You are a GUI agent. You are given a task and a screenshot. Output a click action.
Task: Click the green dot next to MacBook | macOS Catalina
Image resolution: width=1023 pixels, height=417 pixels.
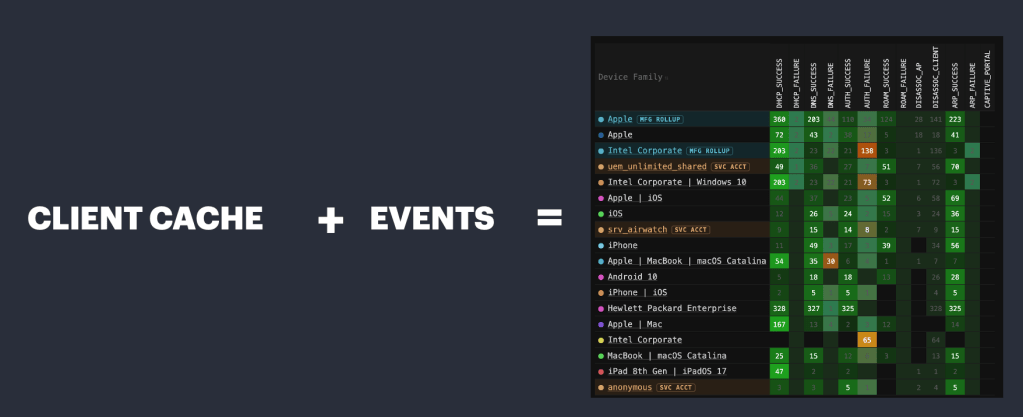tap(601, 356)
